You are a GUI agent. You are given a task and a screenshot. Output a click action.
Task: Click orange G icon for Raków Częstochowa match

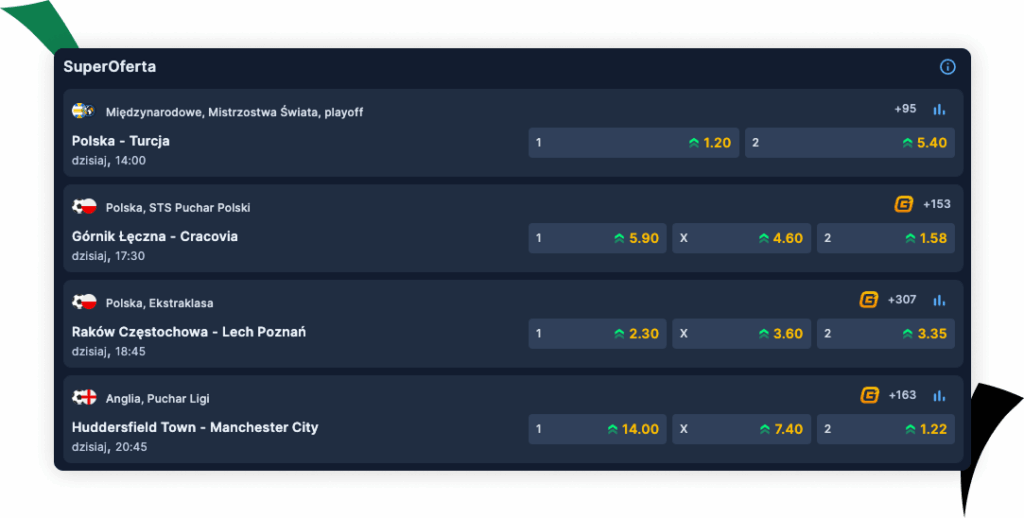click(868, 299)
